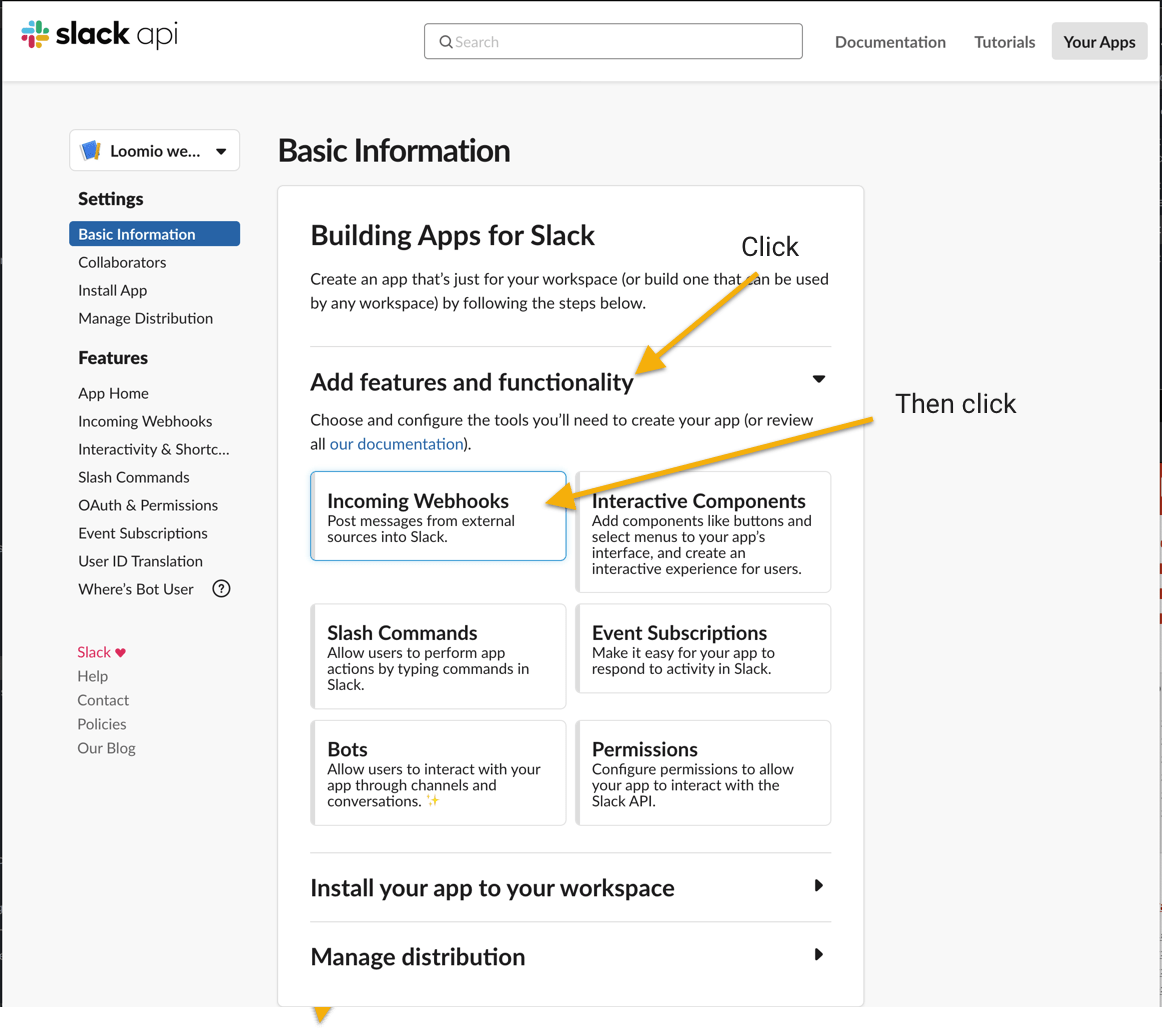The width and height of the screenshot is (1162, 1029).
Task: Select the Event Subscriptions feature card
Action: (703, 648)
